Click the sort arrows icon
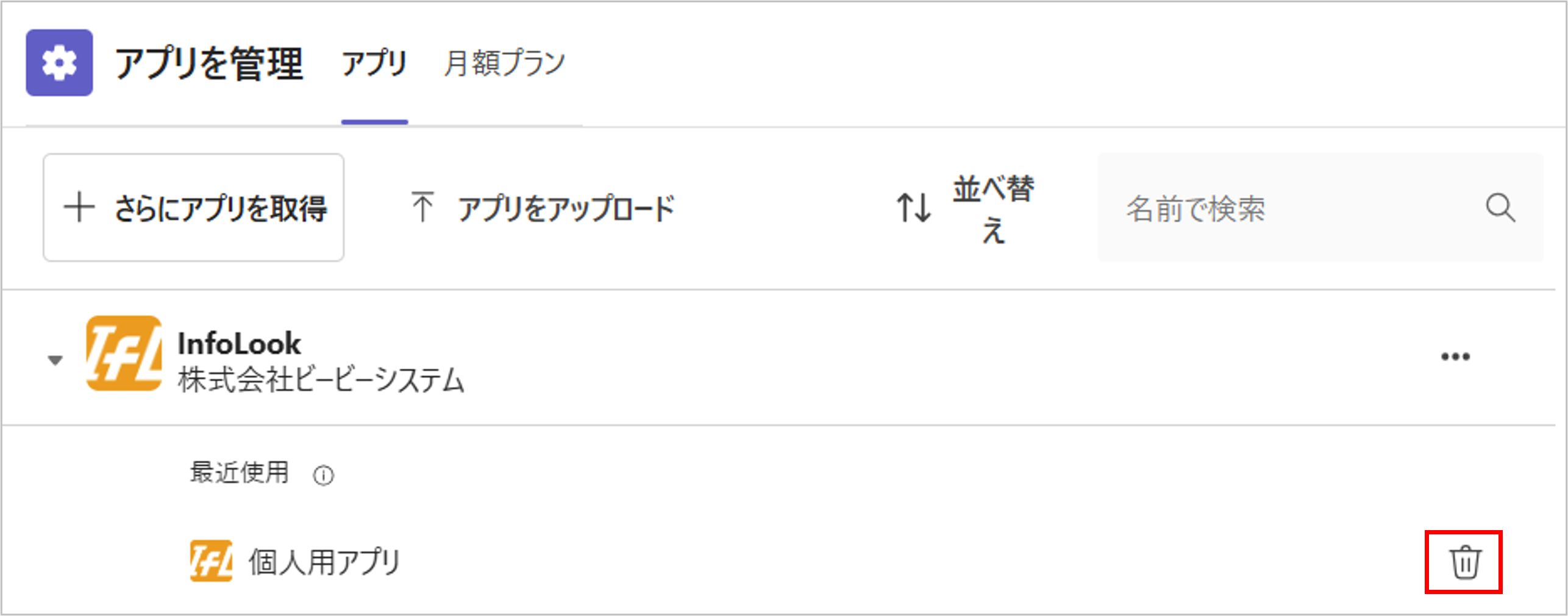Viewport: 1568px width, 616px height. [x=913, y=208]
